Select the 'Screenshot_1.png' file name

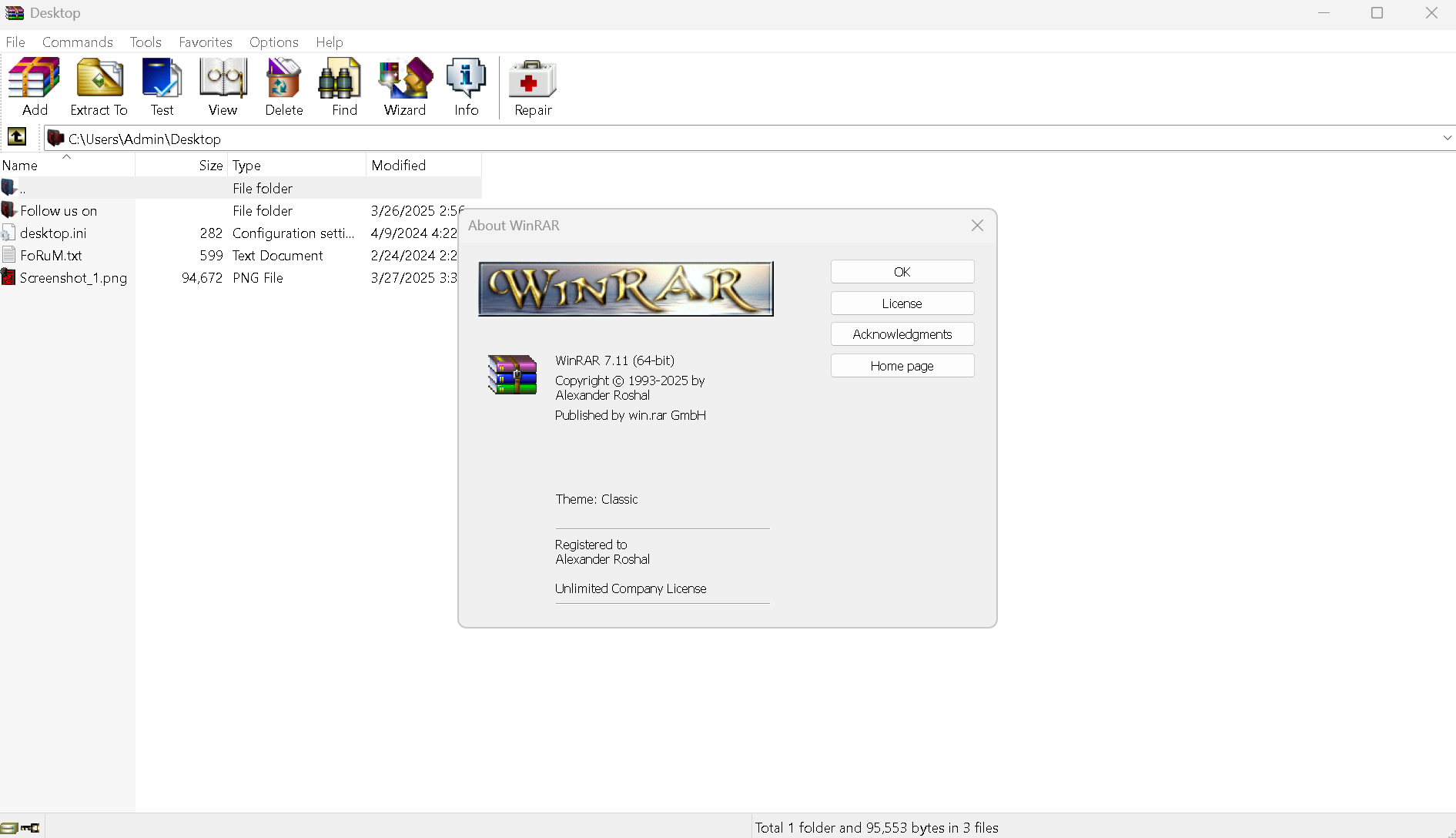click(74, 277)
